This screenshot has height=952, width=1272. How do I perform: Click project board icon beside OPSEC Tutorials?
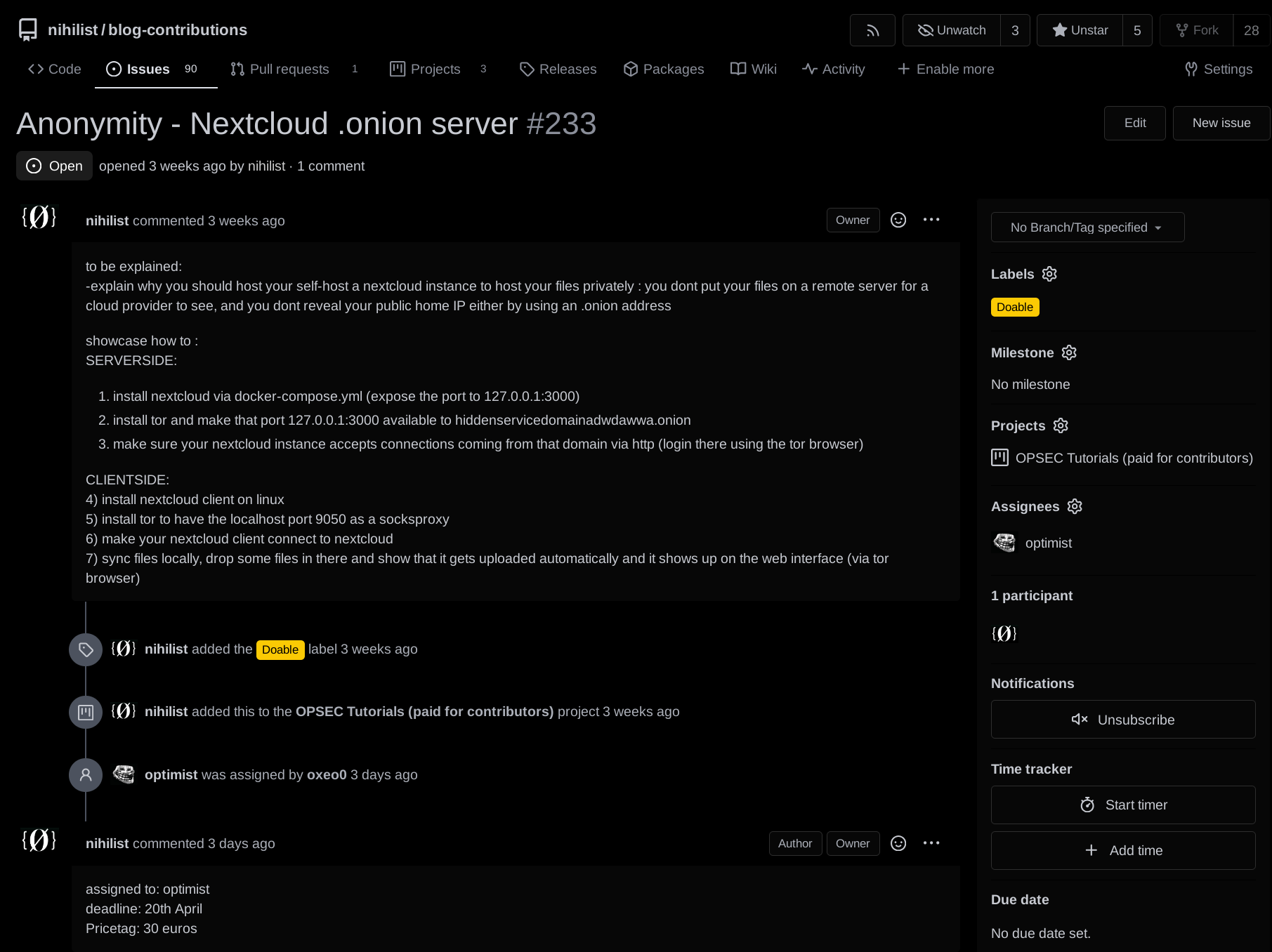coord(999,458)
